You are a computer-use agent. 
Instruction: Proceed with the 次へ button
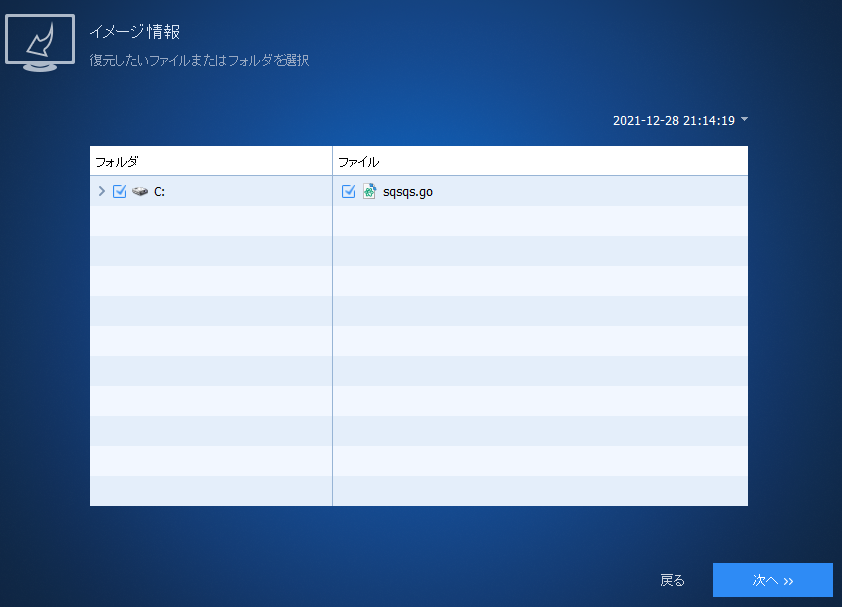[773, 580]
